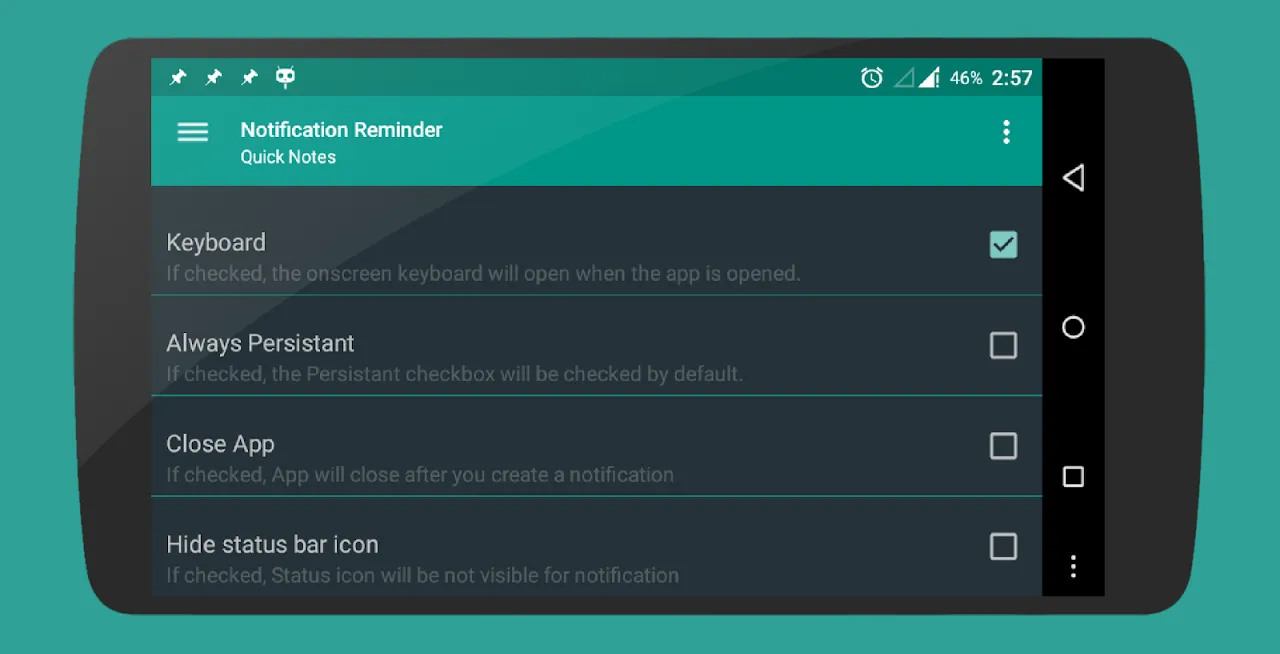
Task: Tap the 46% battery percentage text
Action: (x=966, y=78)
